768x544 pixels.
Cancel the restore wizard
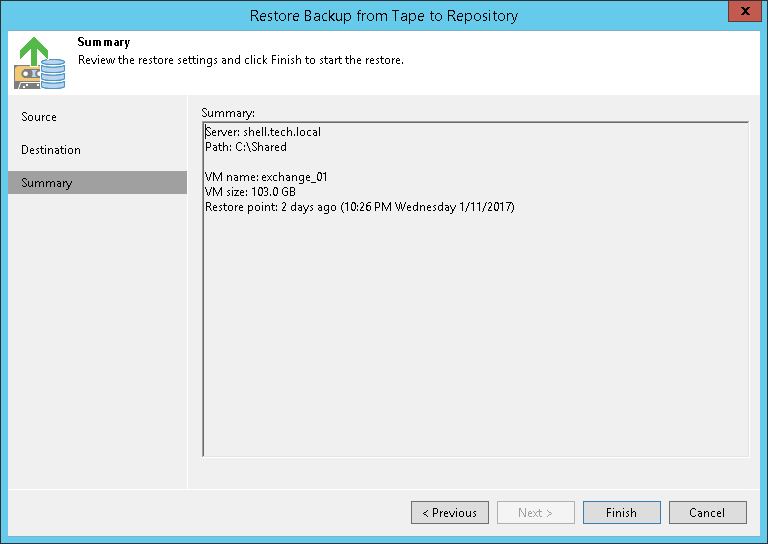click(x=707, y=513)
